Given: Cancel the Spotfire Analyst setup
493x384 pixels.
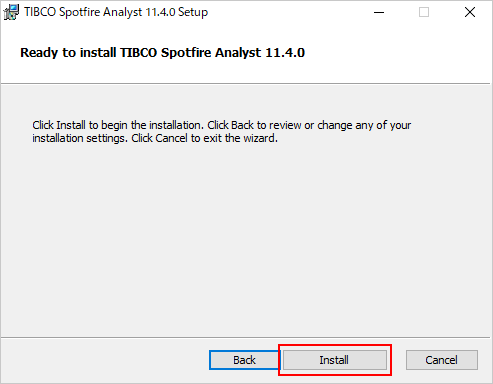Looking at the screenshot, I should pos(442,360).
